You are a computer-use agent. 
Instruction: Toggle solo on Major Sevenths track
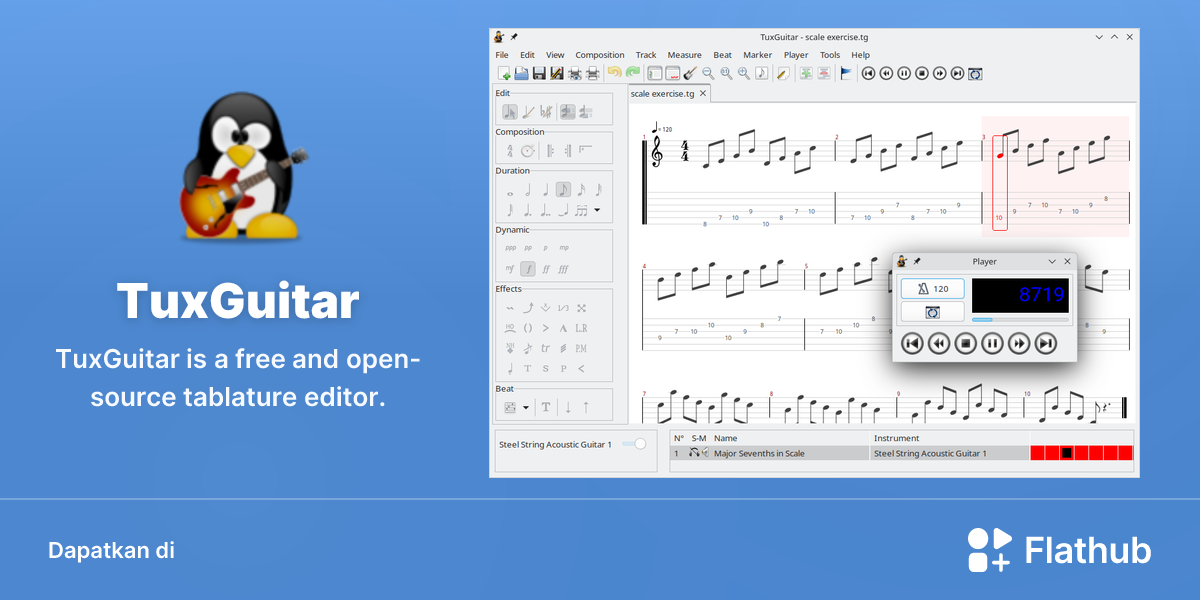point(694,453)
